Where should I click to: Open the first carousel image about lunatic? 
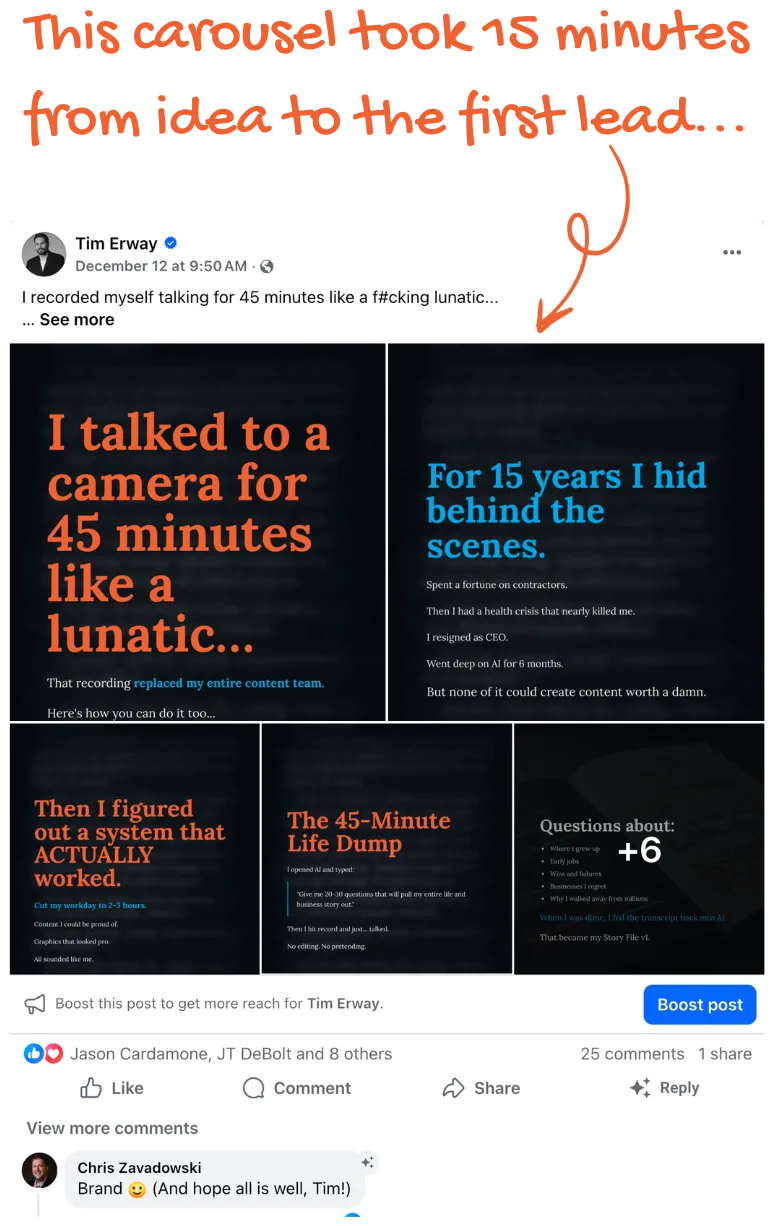point(198,532)
